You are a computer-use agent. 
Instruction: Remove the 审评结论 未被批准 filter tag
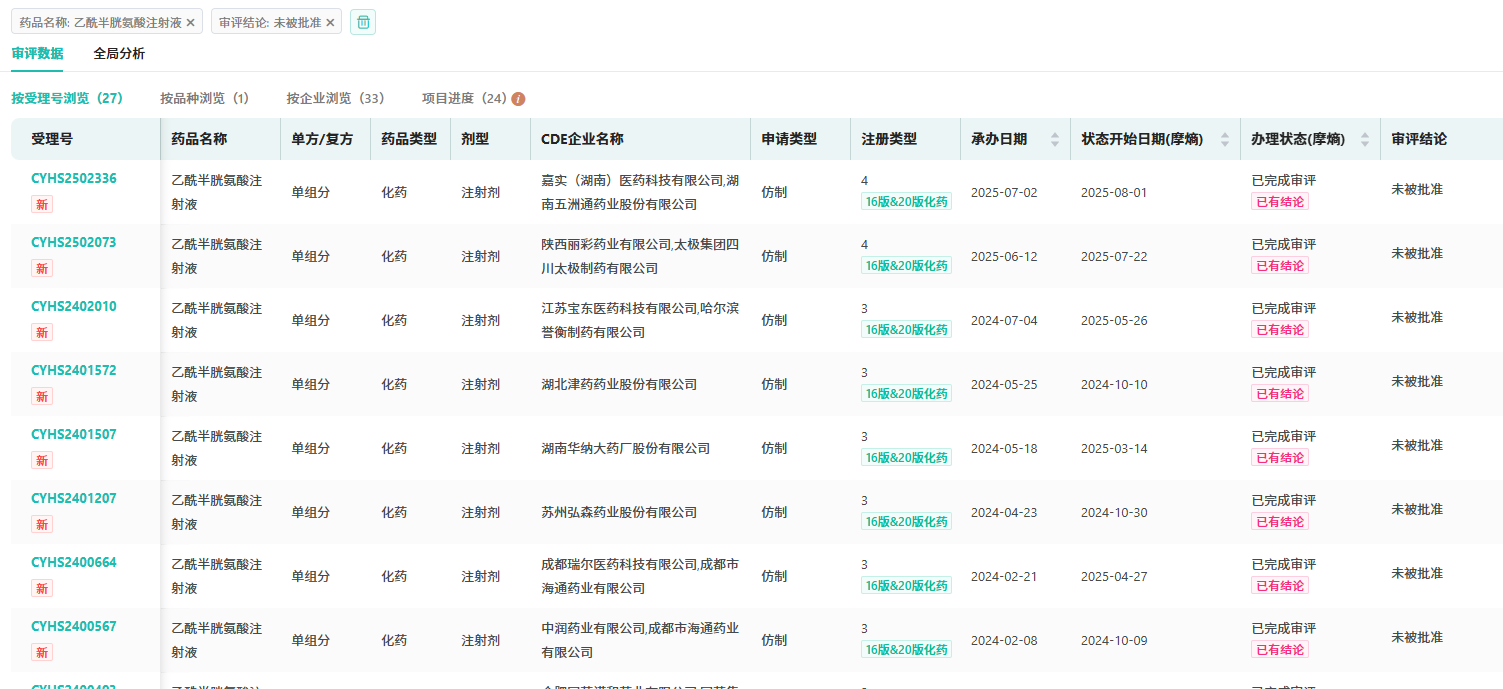tap(330, 23)
